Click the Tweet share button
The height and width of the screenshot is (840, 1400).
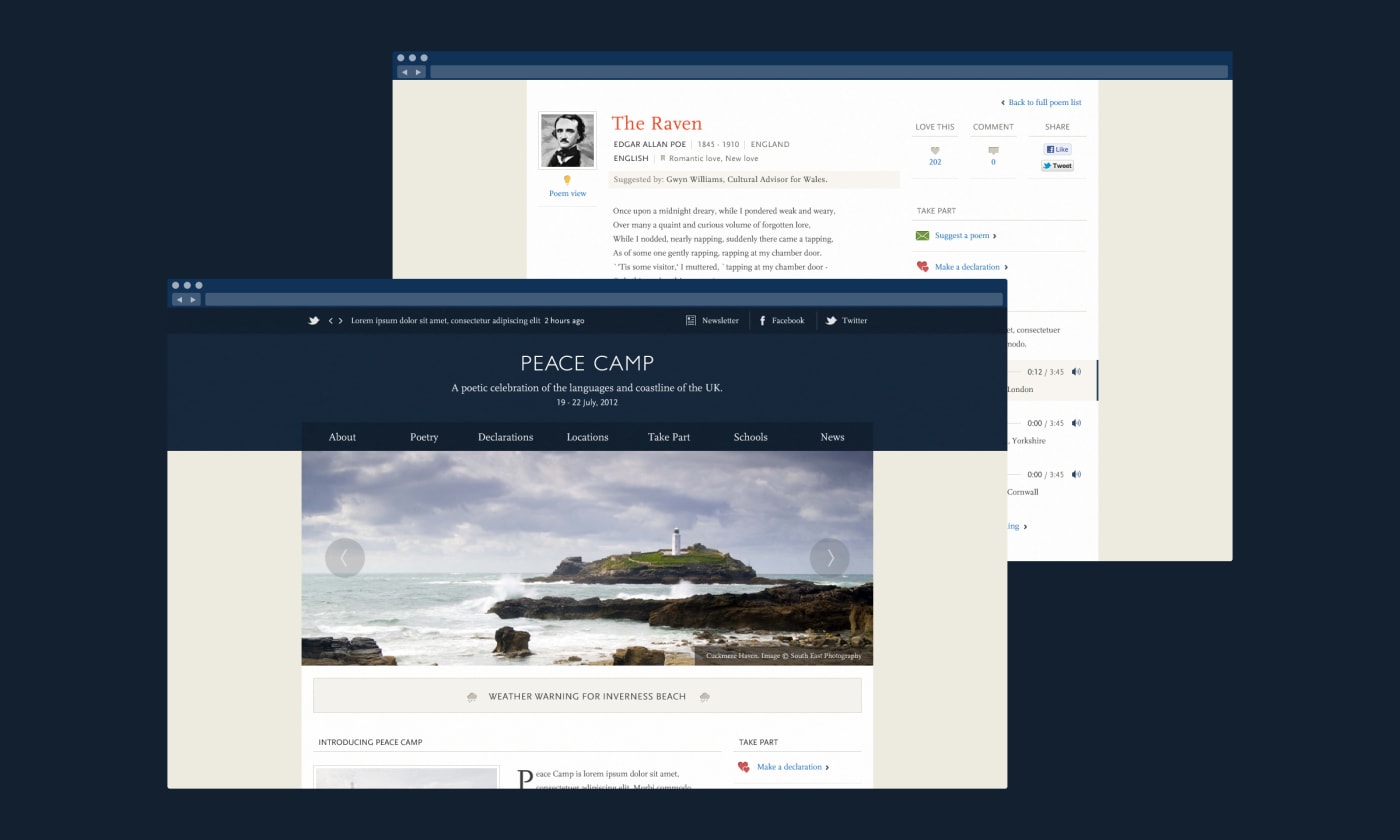click(1057, 166)
